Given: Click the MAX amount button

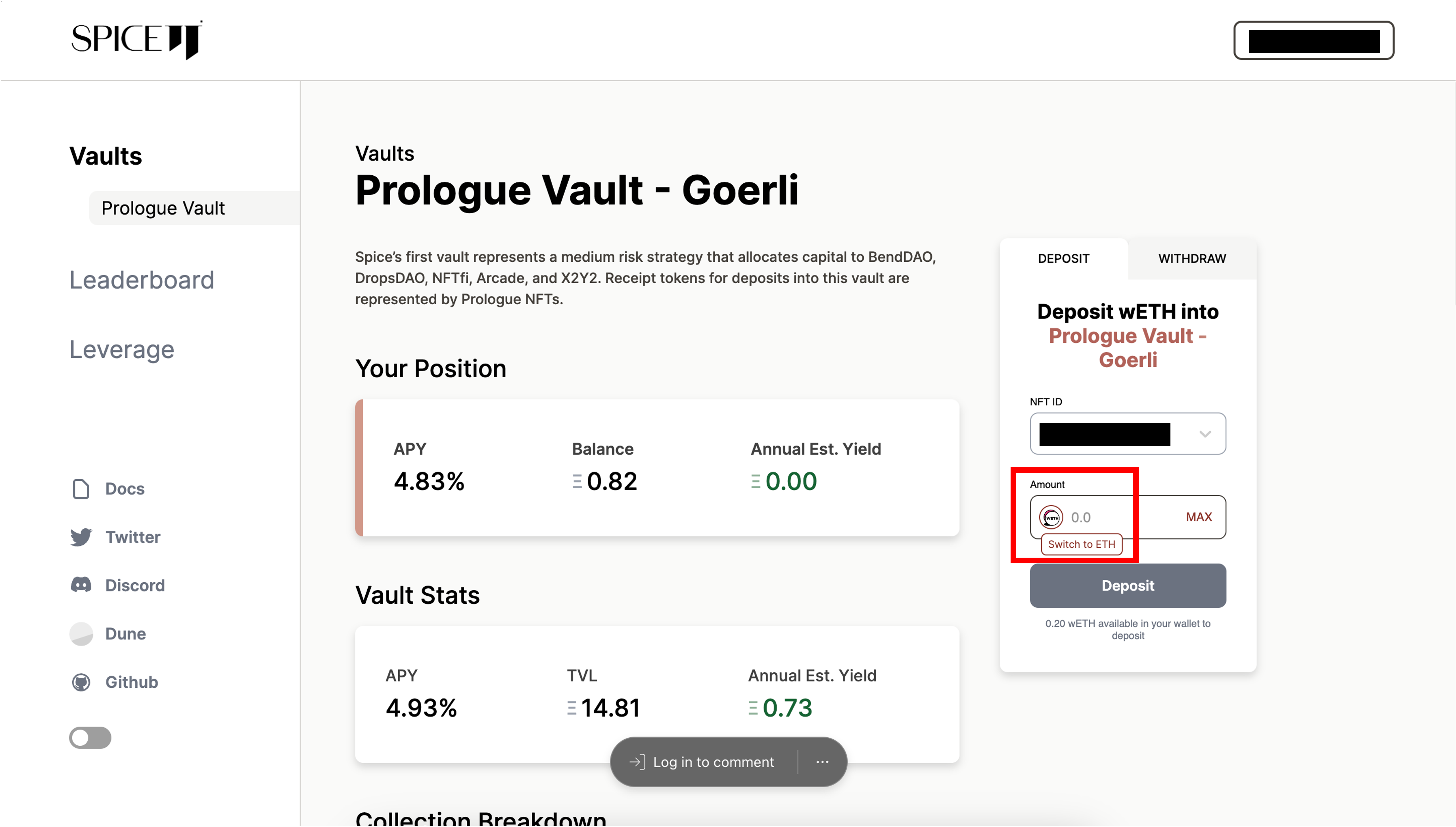Looking at the screenshot, I should pyautogui.click(x=1199, y=517).
